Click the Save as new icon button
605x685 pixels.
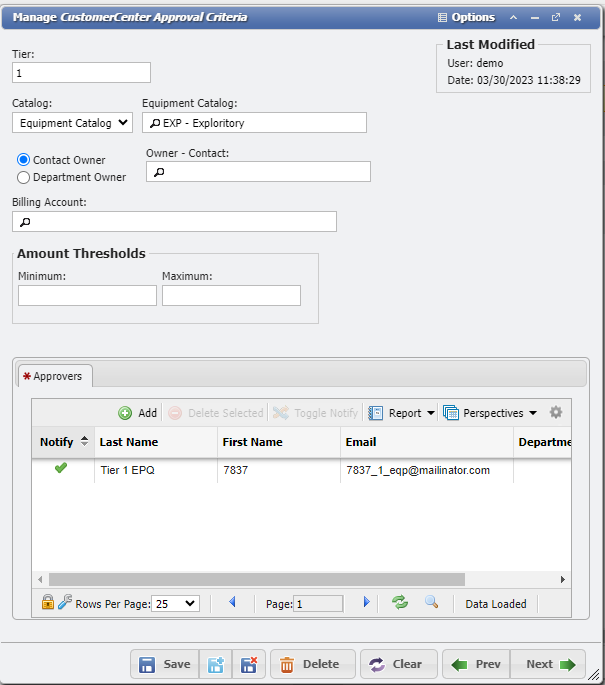click(x=215, y=664)
